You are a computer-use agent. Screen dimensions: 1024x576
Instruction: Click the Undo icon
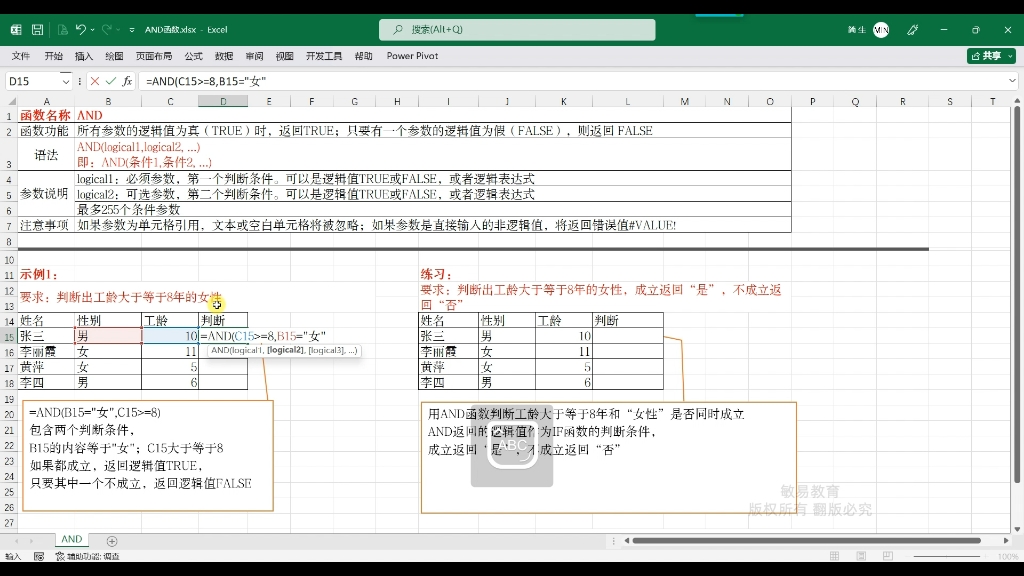tap(80, 31)
